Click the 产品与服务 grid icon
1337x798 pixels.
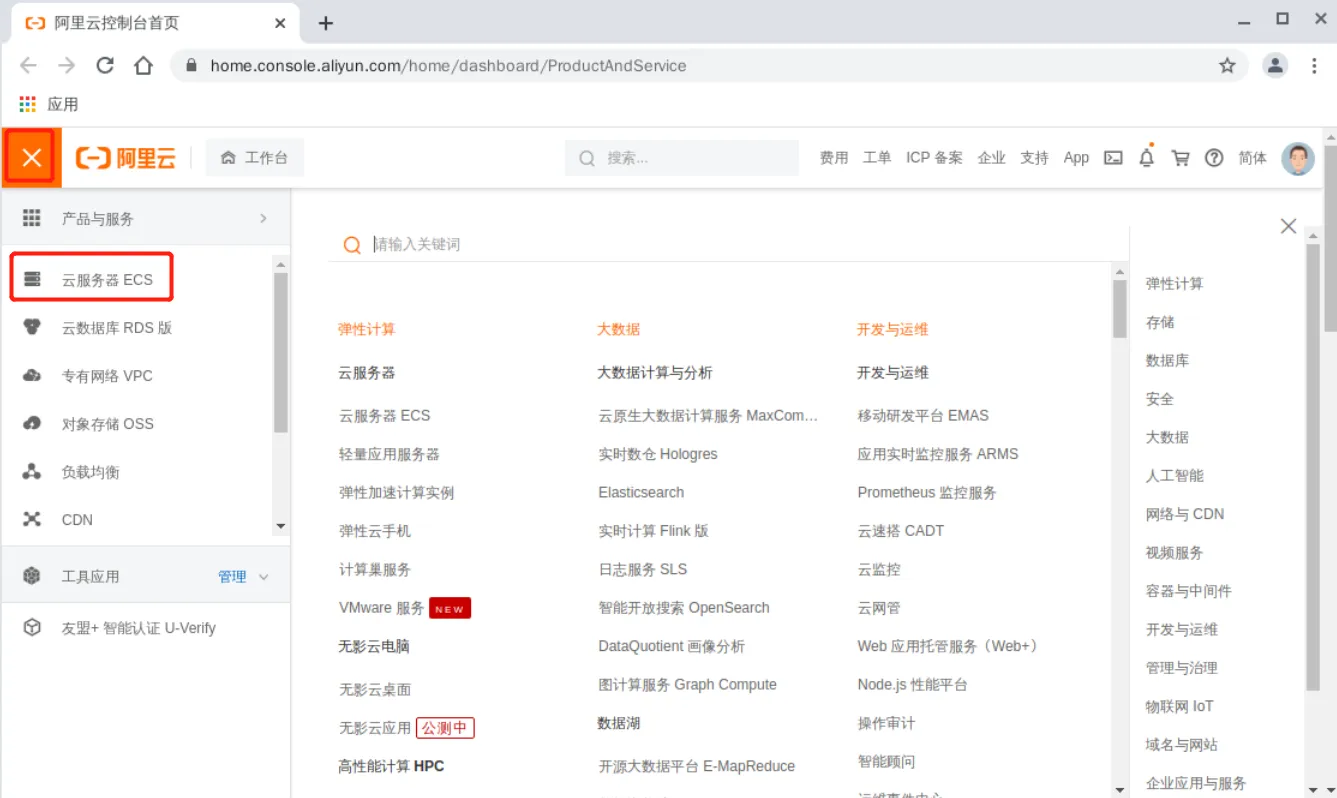[x=32, y=218]
